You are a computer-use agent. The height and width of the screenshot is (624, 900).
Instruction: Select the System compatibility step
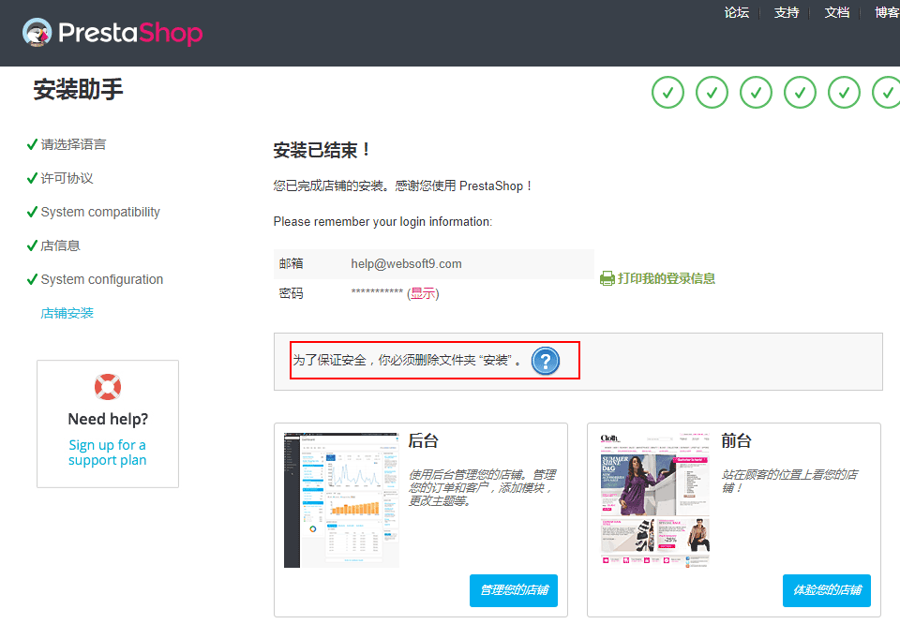pos(100,212)
